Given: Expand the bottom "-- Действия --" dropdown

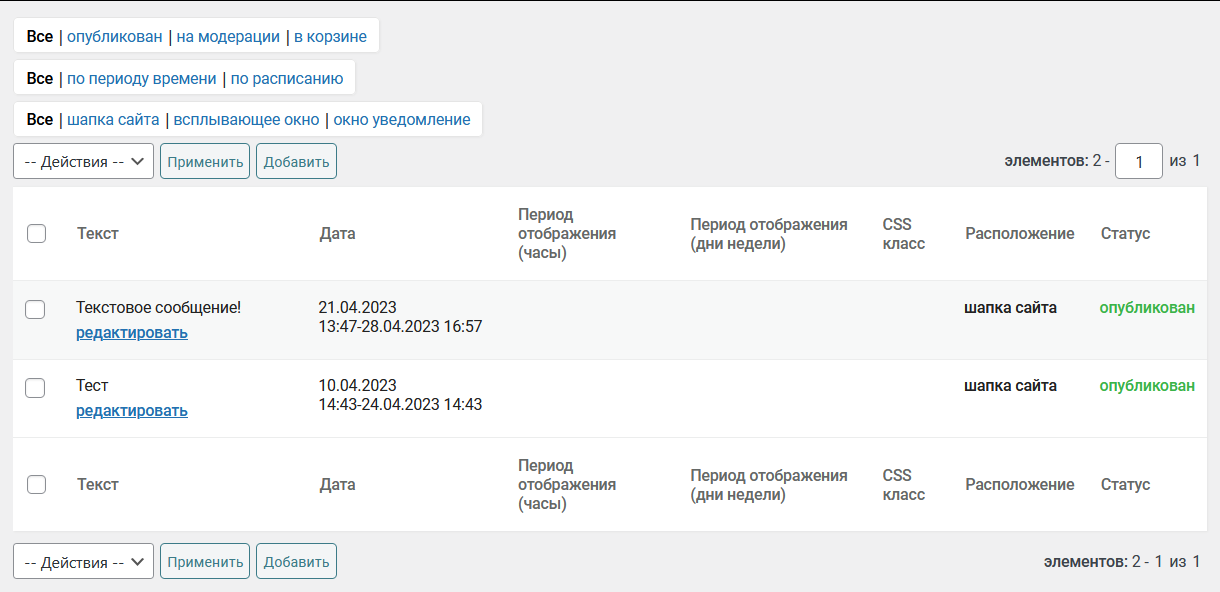Looking at the screenshot, I should point(83,562).
